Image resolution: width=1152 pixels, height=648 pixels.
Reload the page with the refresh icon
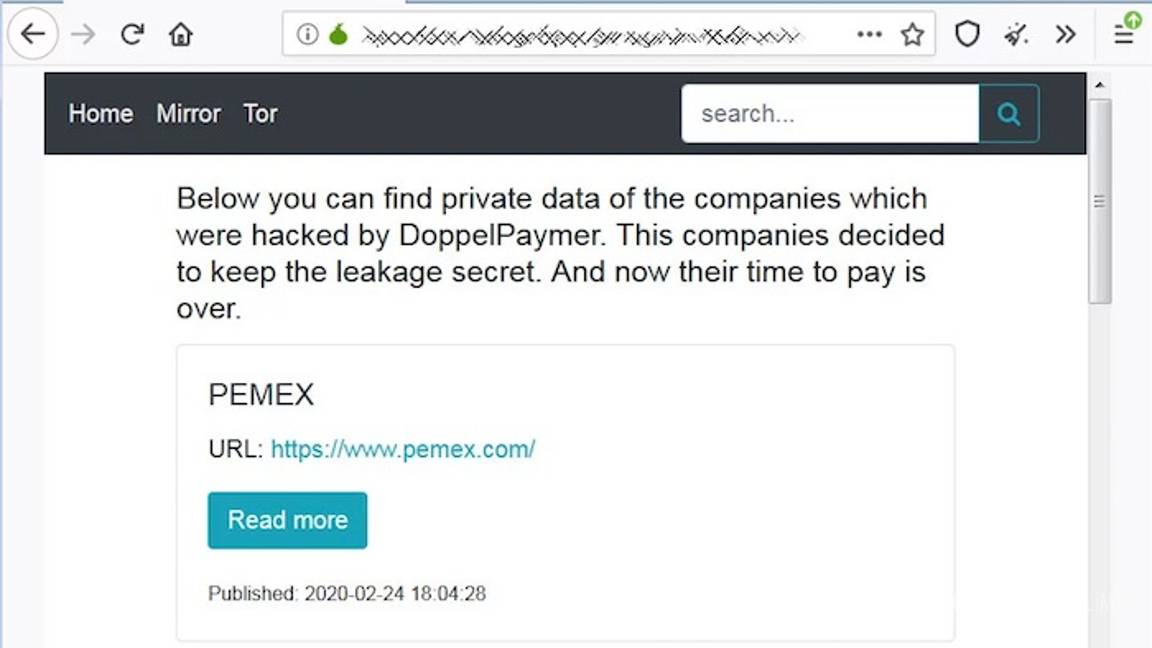pyautogui.click(x=131, y=33)
